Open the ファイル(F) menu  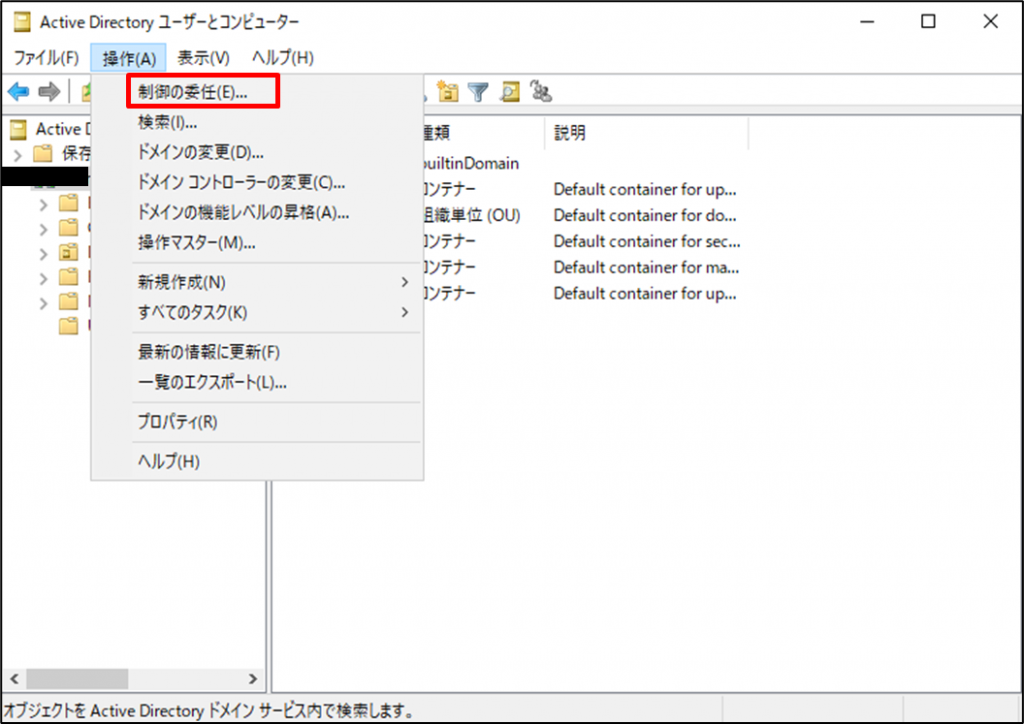pyautogui.click(x=46, y=58)
